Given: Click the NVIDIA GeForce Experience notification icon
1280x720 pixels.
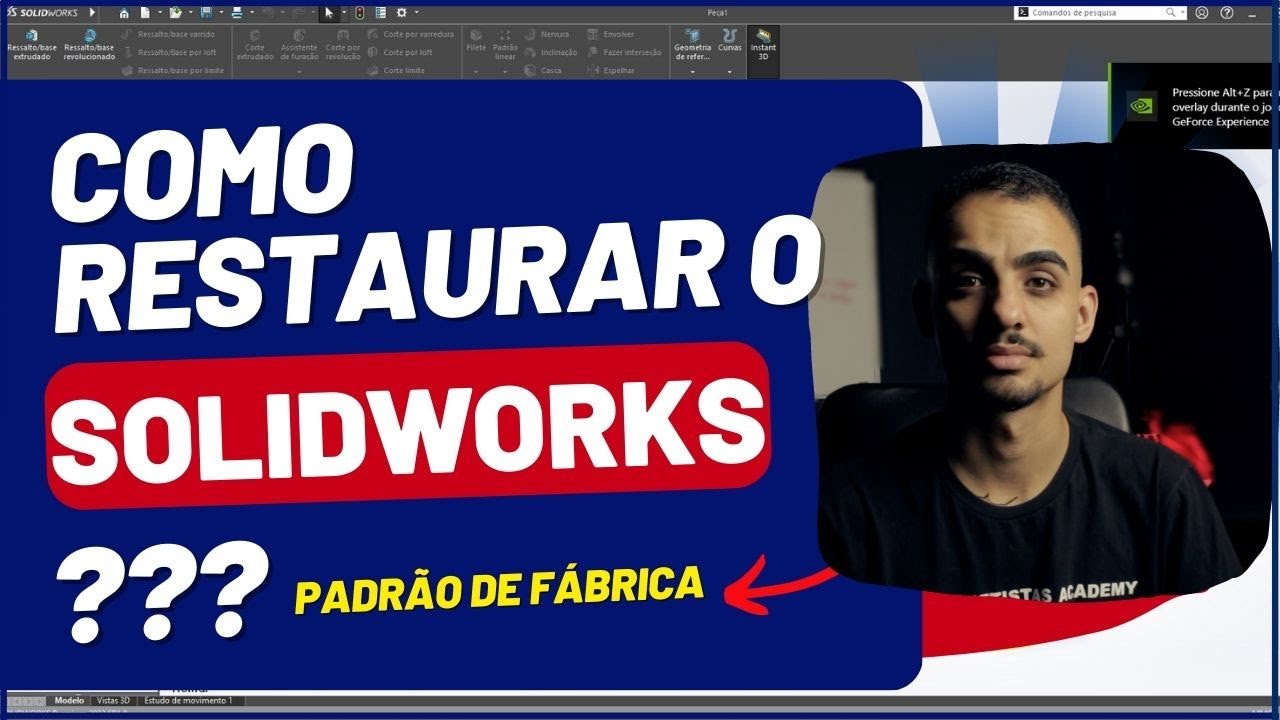Looking at the screenshot, I should pos(1142,105).
